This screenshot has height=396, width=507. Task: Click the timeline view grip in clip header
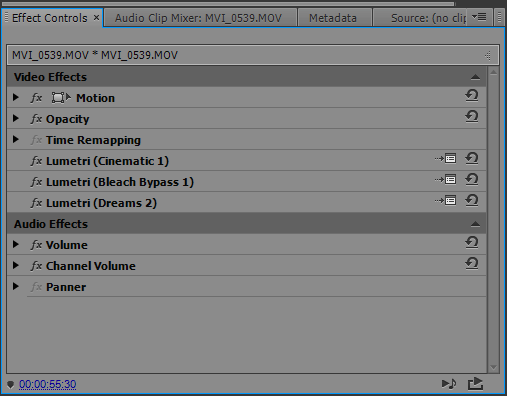[488, 55]
